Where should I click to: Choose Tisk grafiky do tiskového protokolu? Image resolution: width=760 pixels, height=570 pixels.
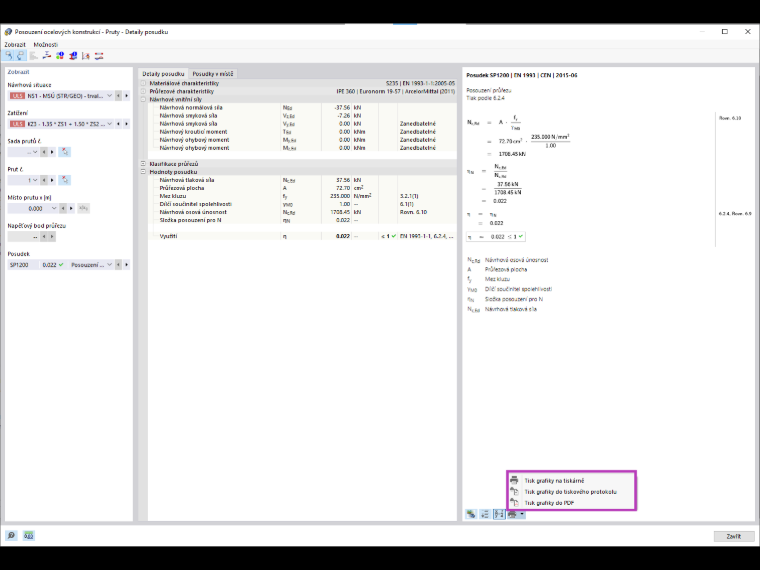click(x=570, y=492)
